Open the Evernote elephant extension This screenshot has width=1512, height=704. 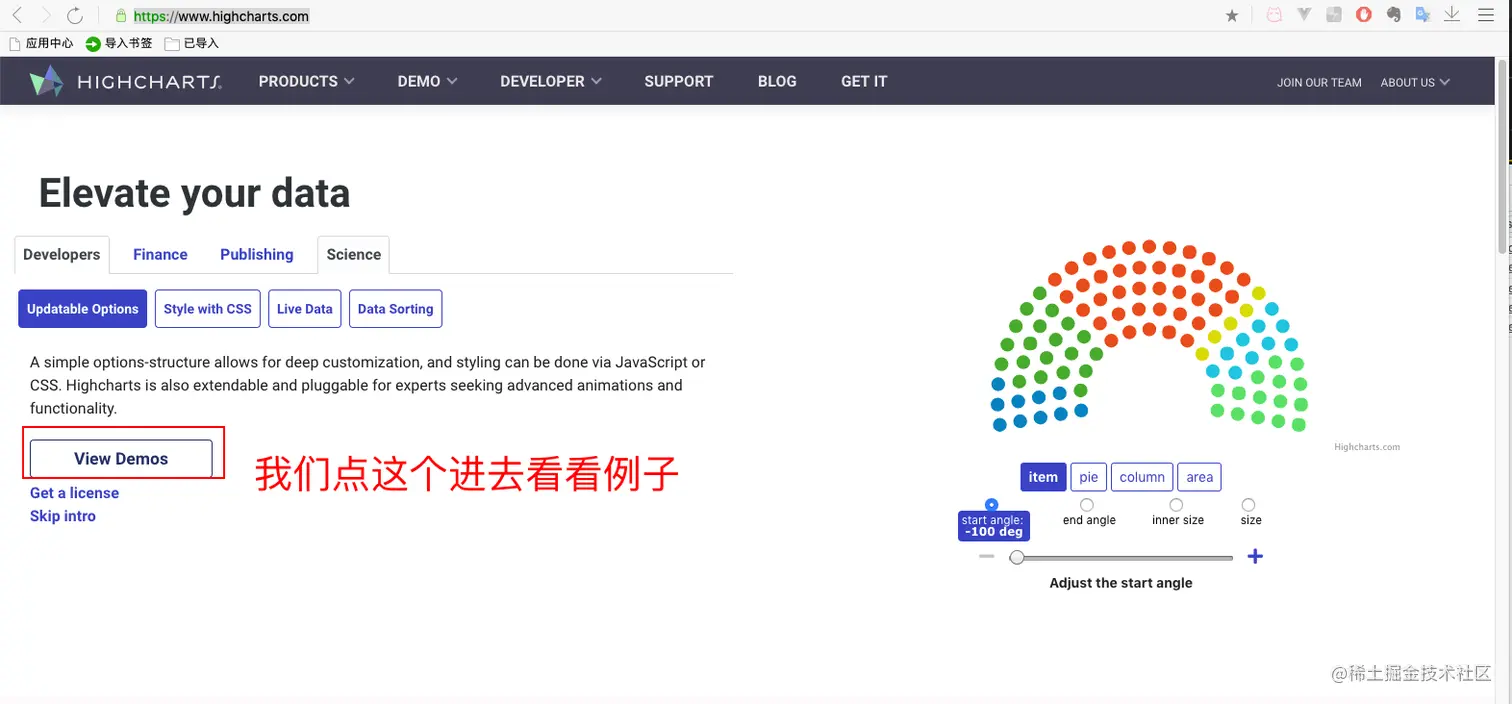pyautogui.click(x=1394, y=15)
